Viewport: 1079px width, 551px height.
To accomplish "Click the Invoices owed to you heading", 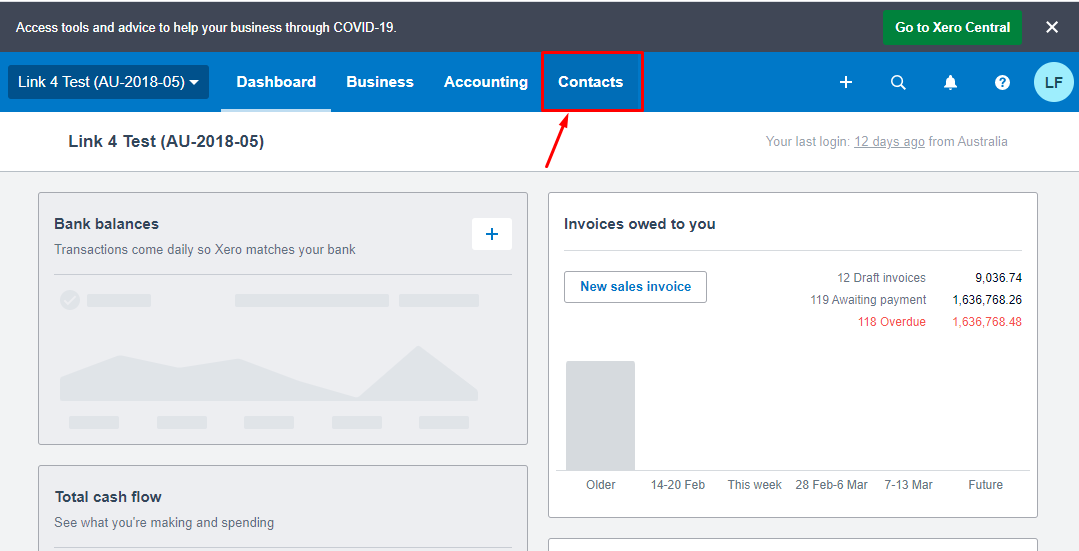I will [x=639, y=224].
